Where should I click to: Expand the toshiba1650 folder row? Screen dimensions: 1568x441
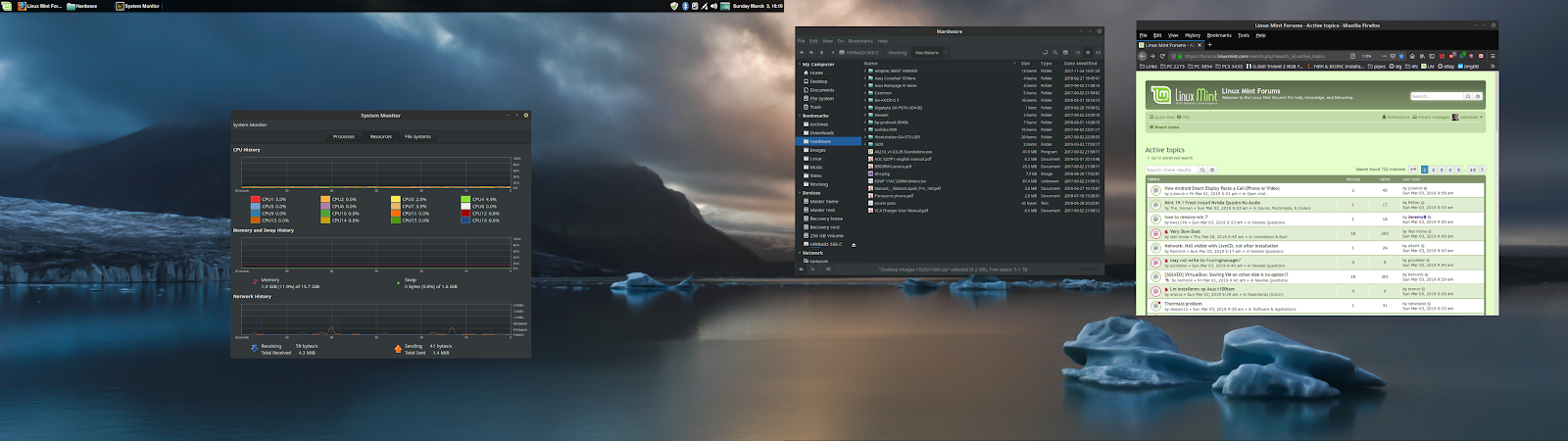pos(866,129)
